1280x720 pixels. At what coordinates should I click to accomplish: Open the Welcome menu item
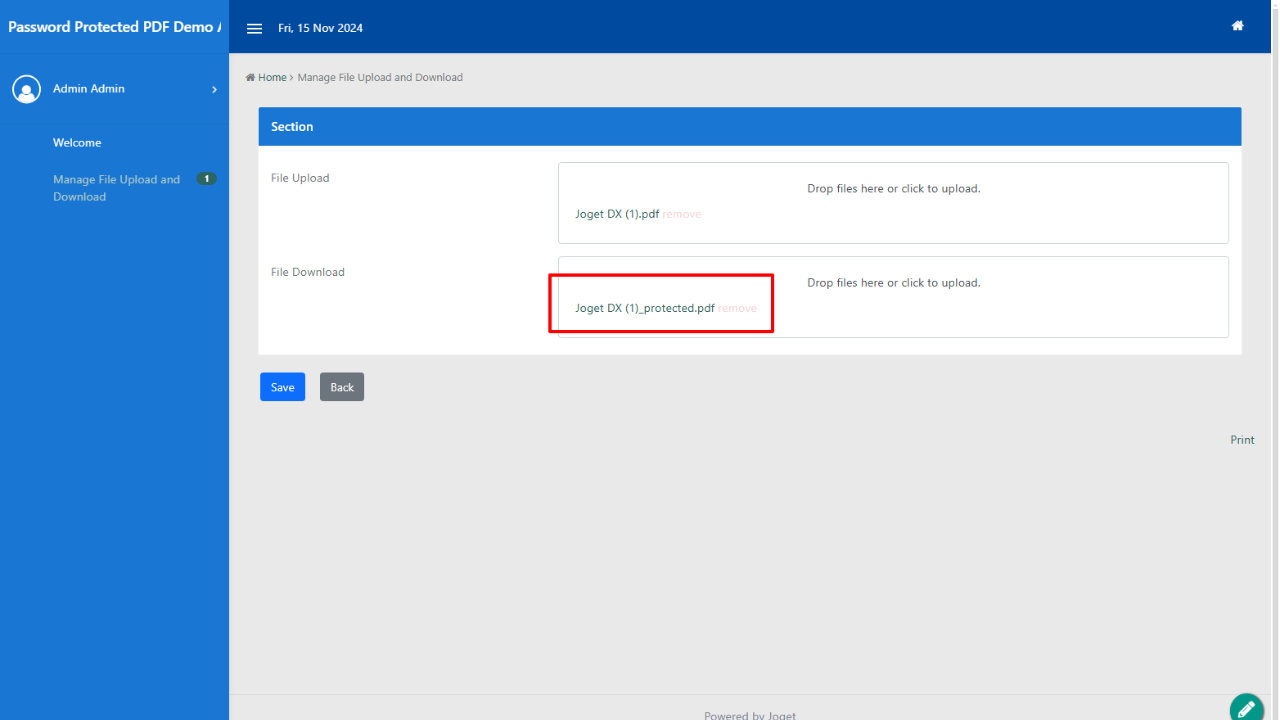click(x=77, y=143)
